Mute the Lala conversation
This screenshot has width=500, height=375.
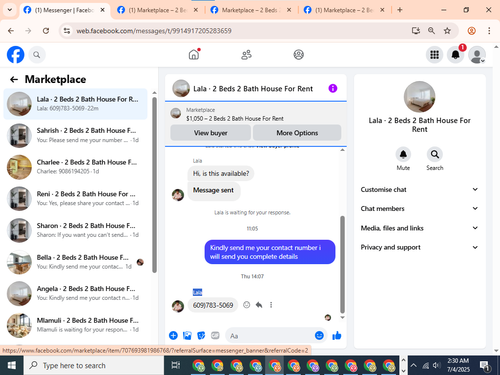[x=403, y=154]
